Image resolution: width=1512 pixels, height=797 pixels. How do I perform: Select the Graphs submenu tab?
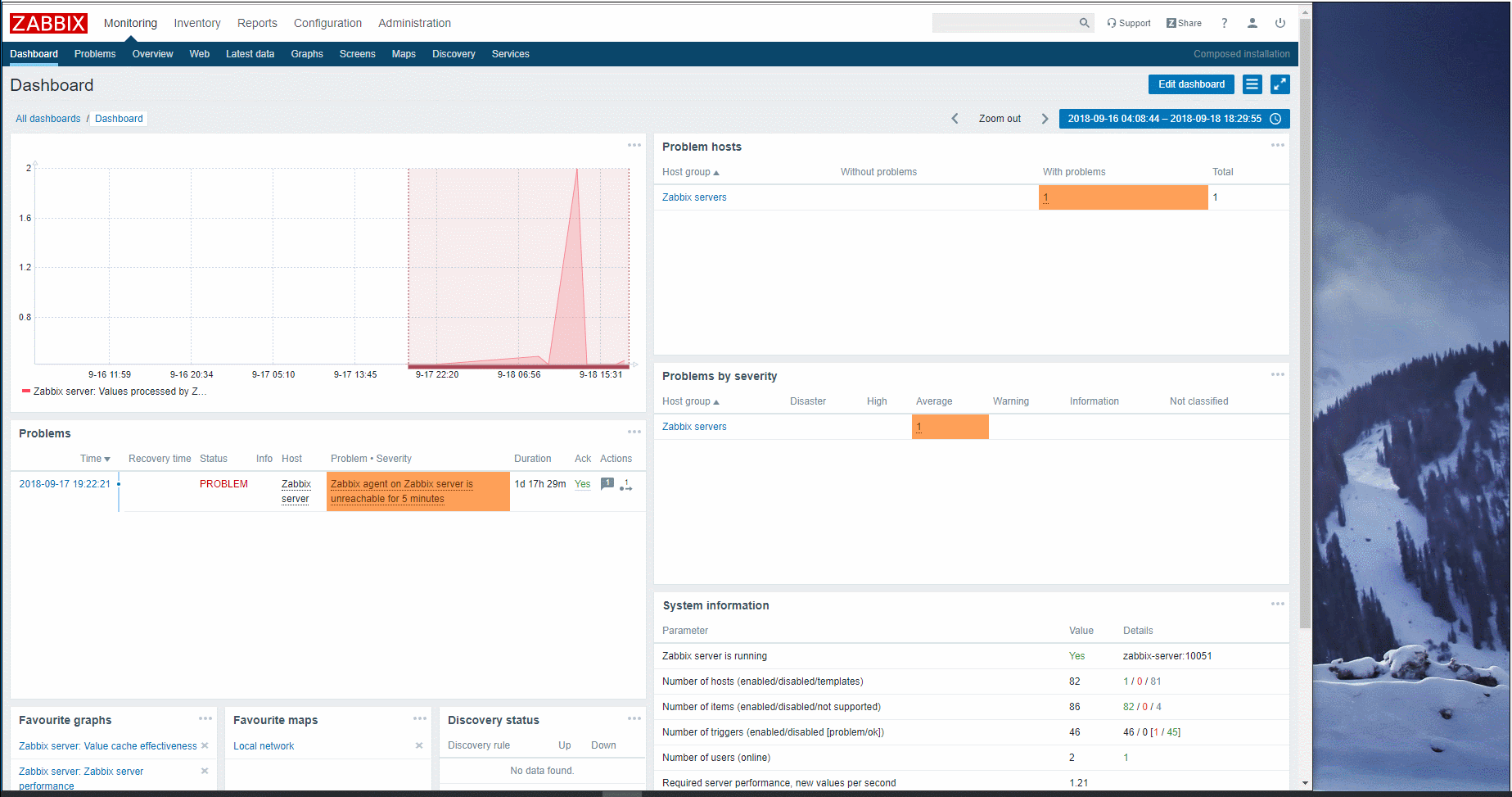point(307,54)
